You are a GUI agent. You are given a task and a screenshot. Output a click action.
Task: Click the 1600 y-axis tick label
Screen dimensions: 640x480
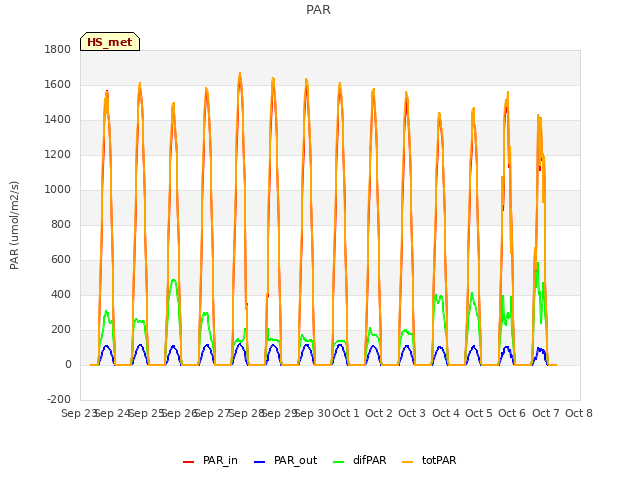point(58,84)
